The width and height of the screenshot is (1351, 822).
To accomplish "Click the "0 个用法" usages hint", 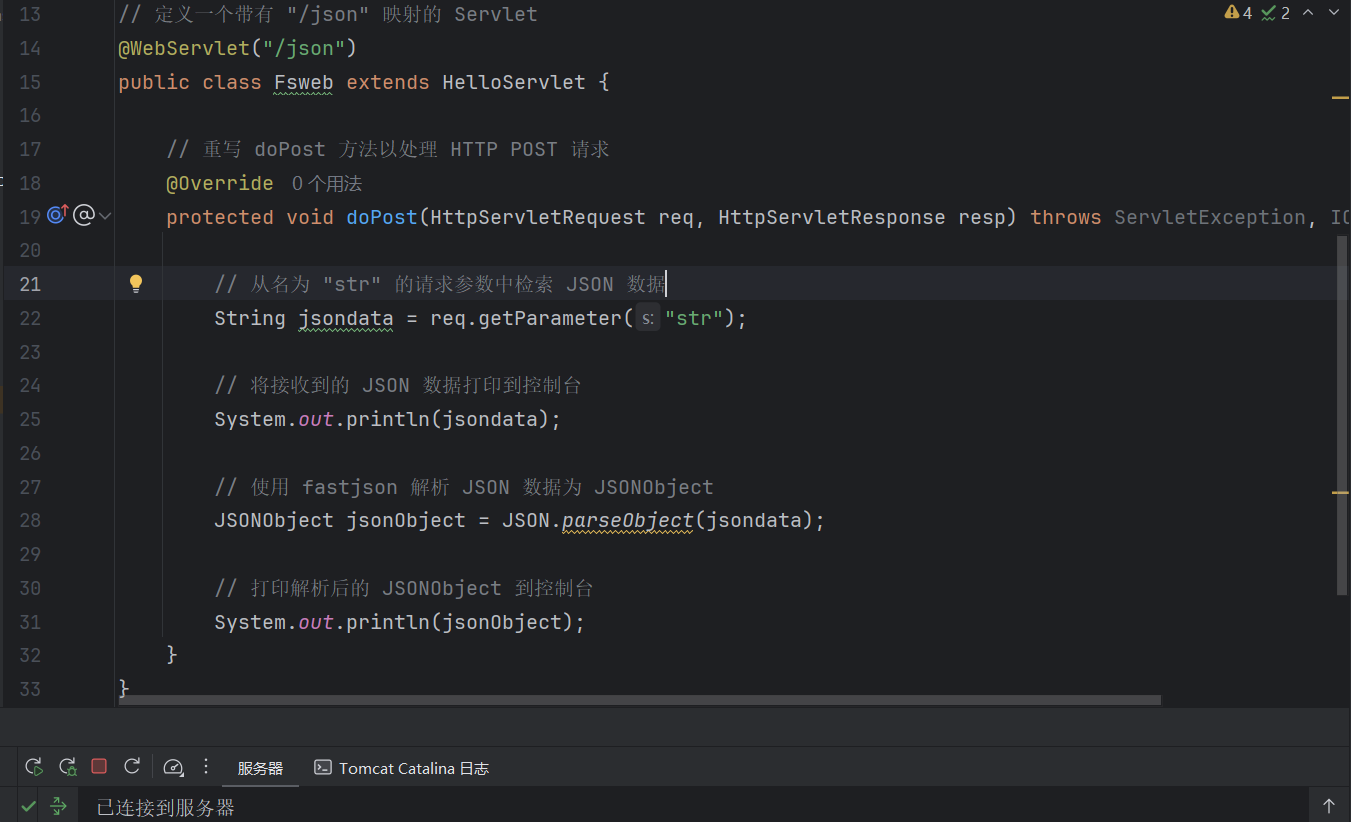I will coord(327,184).
